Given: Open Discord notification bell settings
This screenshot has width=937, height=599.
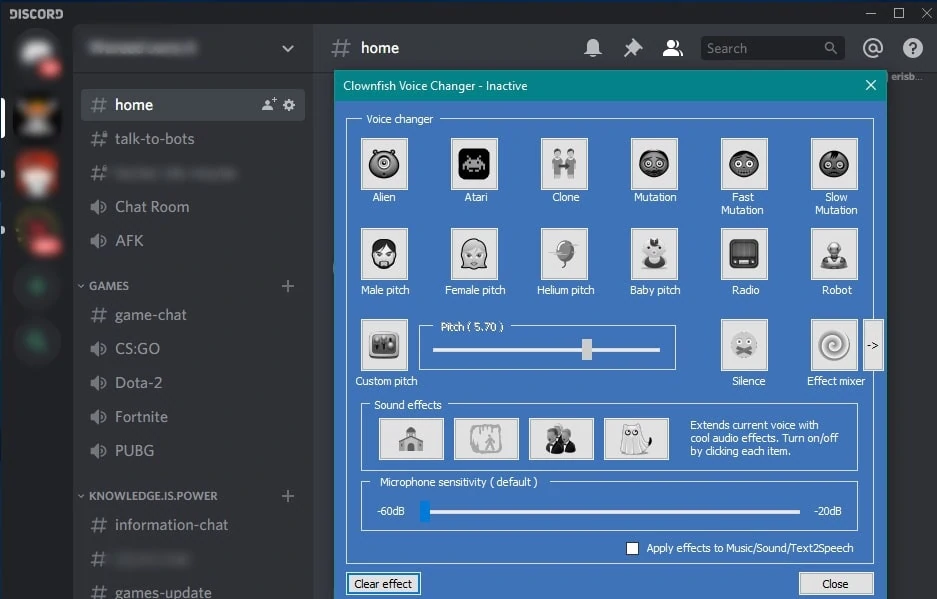Looking at the screenshot, I should pyautogui.click(x=593, y=48).
